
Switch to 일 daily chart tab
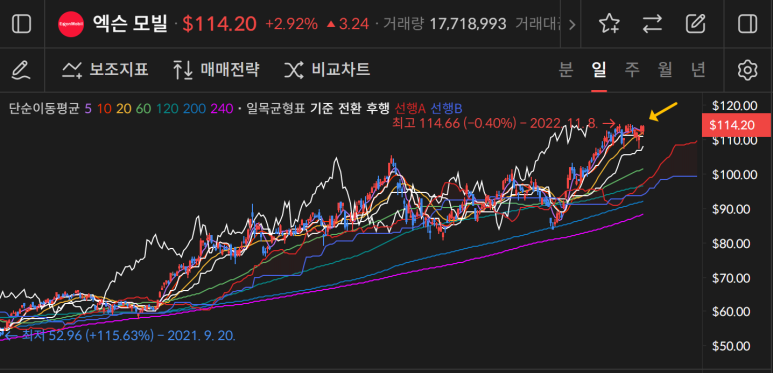click(x=599, y=70)
